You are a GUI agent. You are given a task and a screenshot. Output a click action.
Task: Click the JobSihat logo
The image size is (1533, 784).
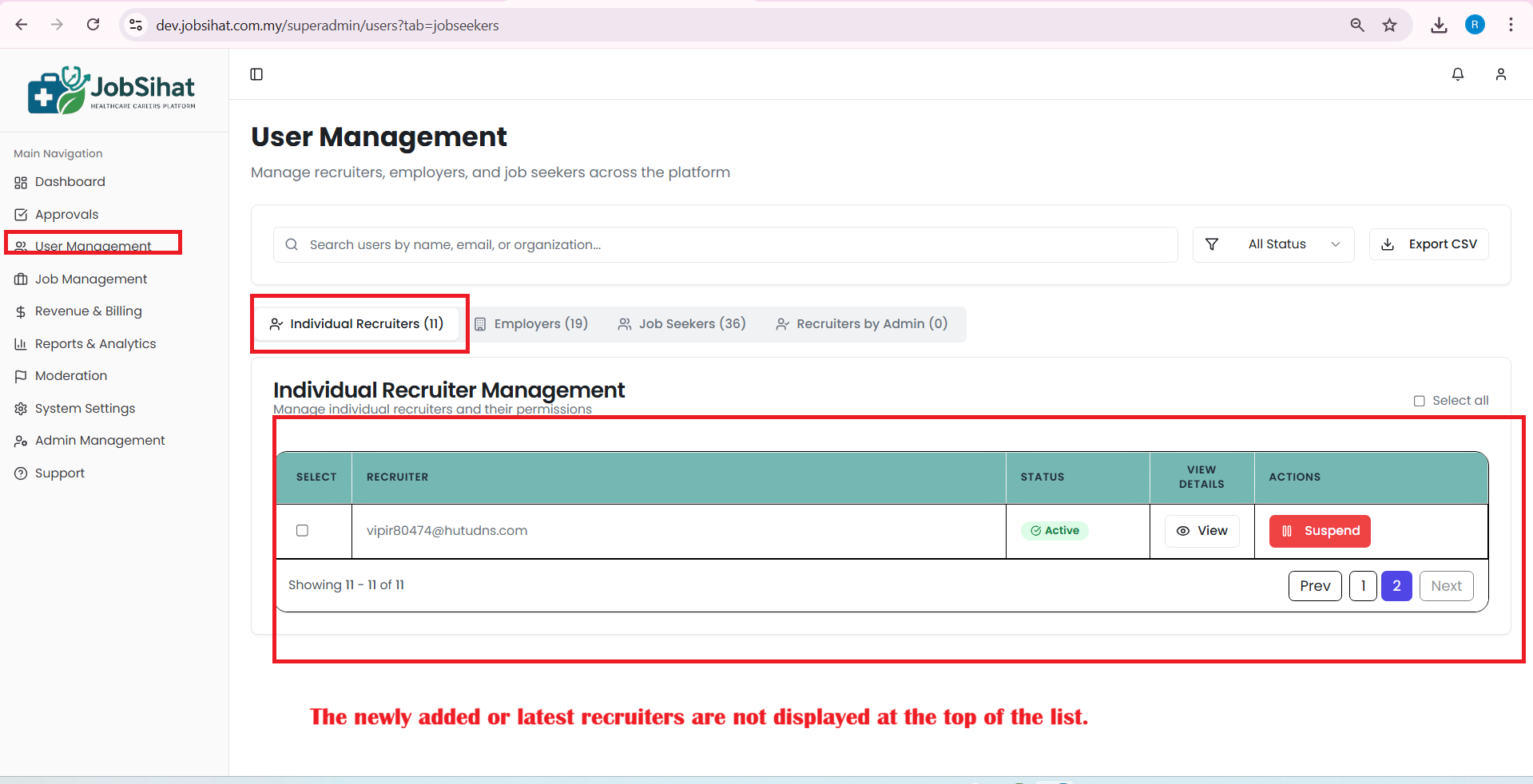112,90
